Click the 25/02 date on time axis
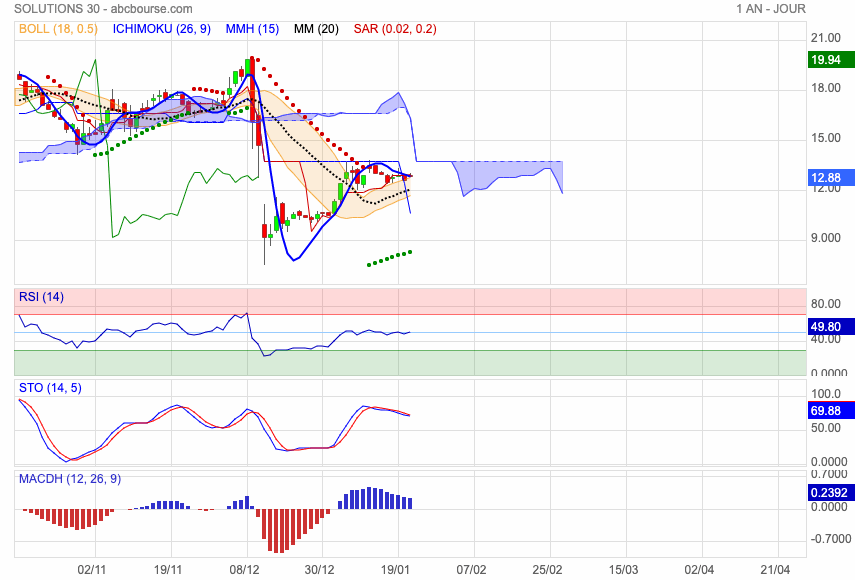The image size is (855, 580). (547, 570)
